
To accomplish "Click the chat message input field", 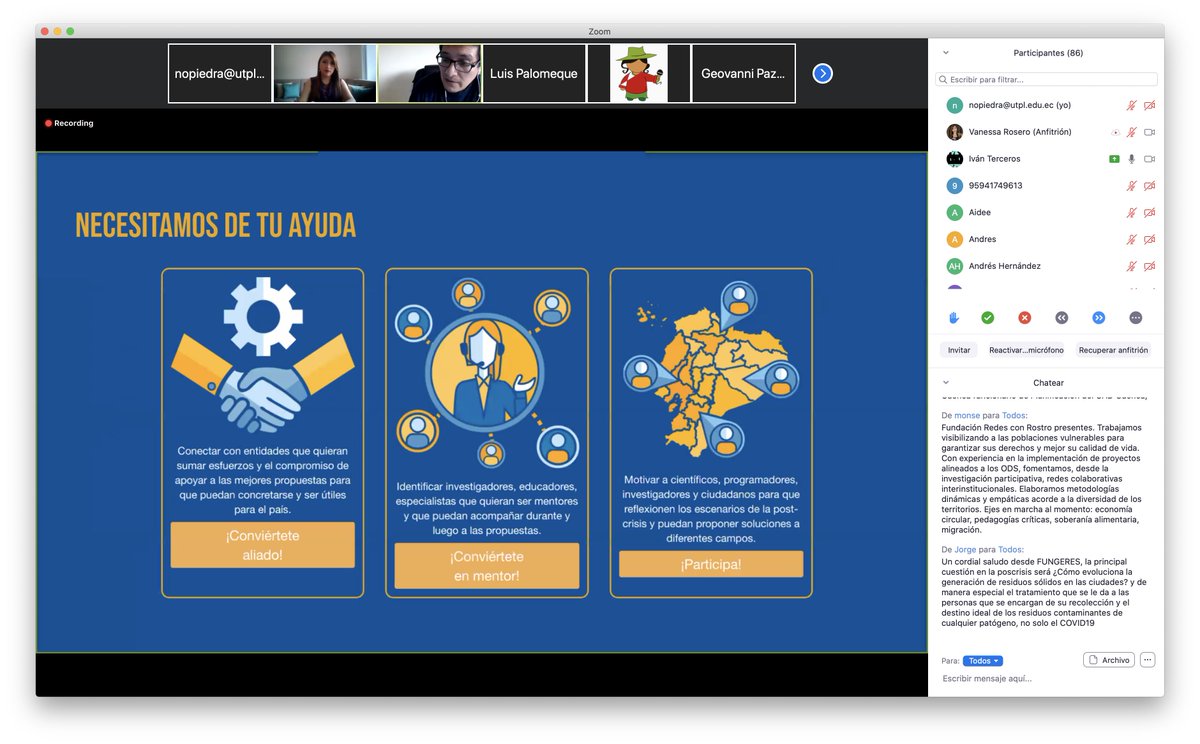I will pyautogui.click(x=1047, y=679).
